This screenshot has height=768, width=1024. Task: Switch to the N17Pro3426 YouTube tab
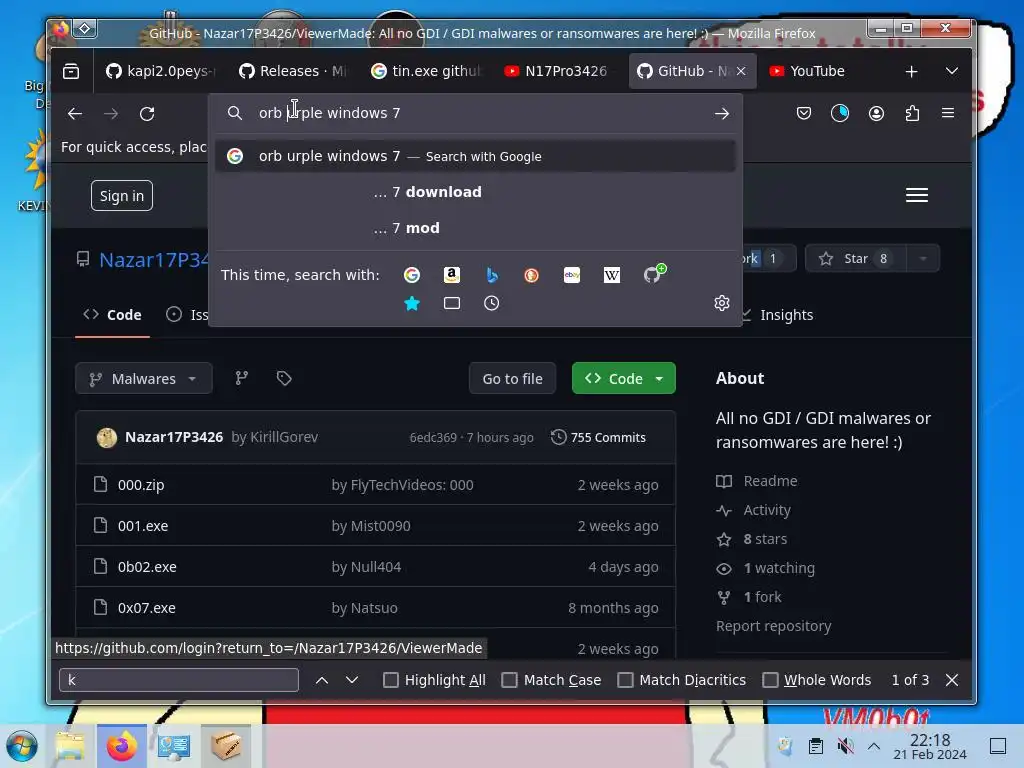coord(557,71)
